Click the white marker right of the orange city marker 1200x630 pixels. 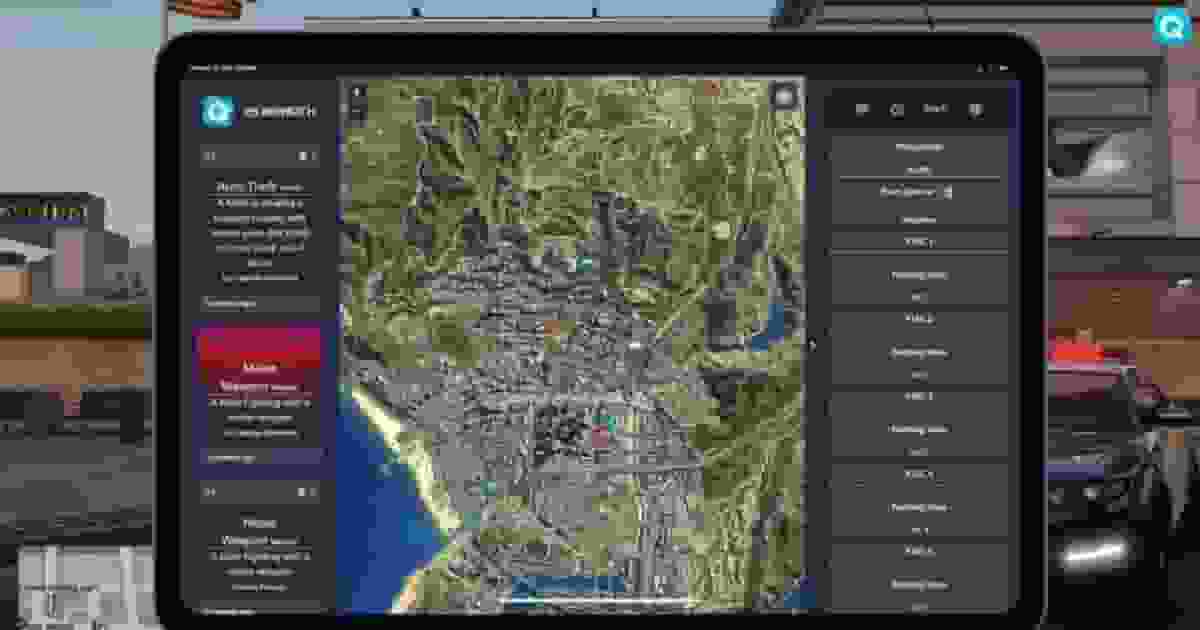637,343
